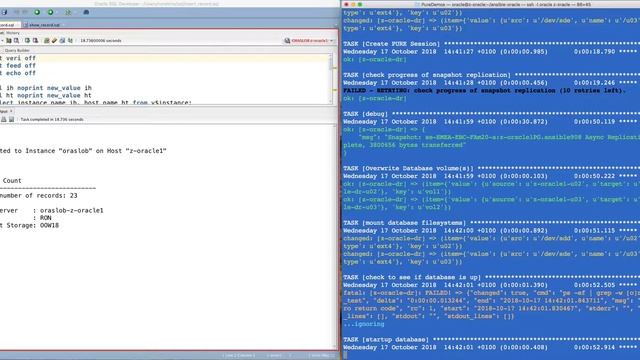
Task: Click the terminal window's green zoom button
Action: tap(360, 4)
